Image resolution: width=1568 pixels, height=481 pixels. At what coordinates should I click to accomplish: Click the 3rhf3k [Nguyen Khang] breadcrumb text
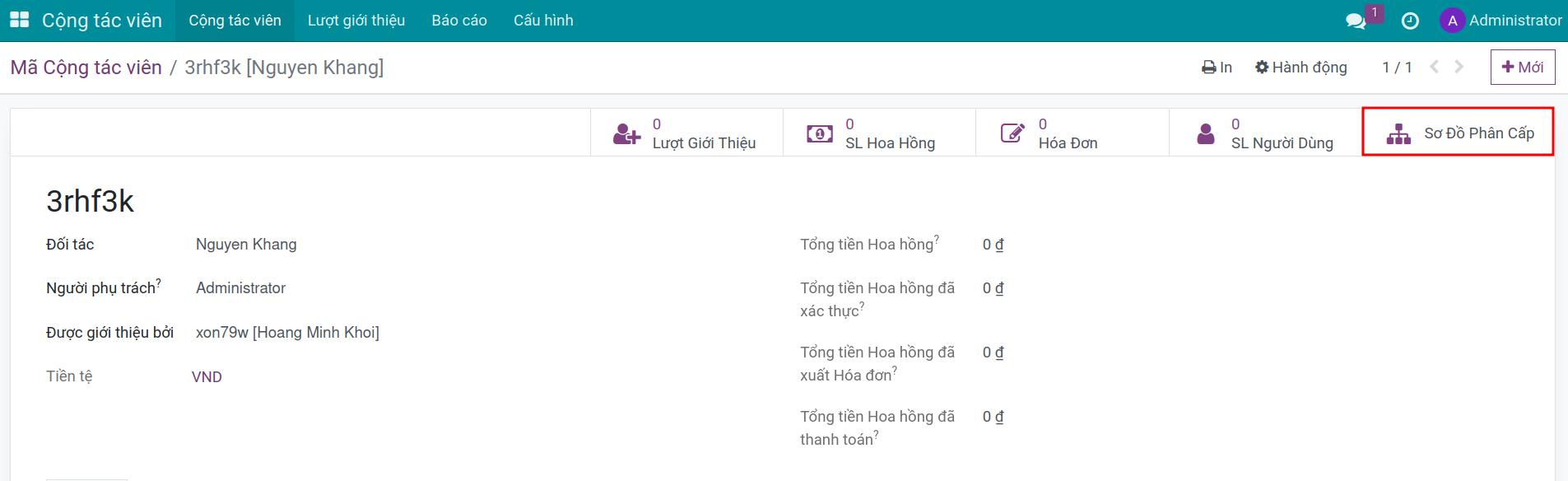click(284, 68)
